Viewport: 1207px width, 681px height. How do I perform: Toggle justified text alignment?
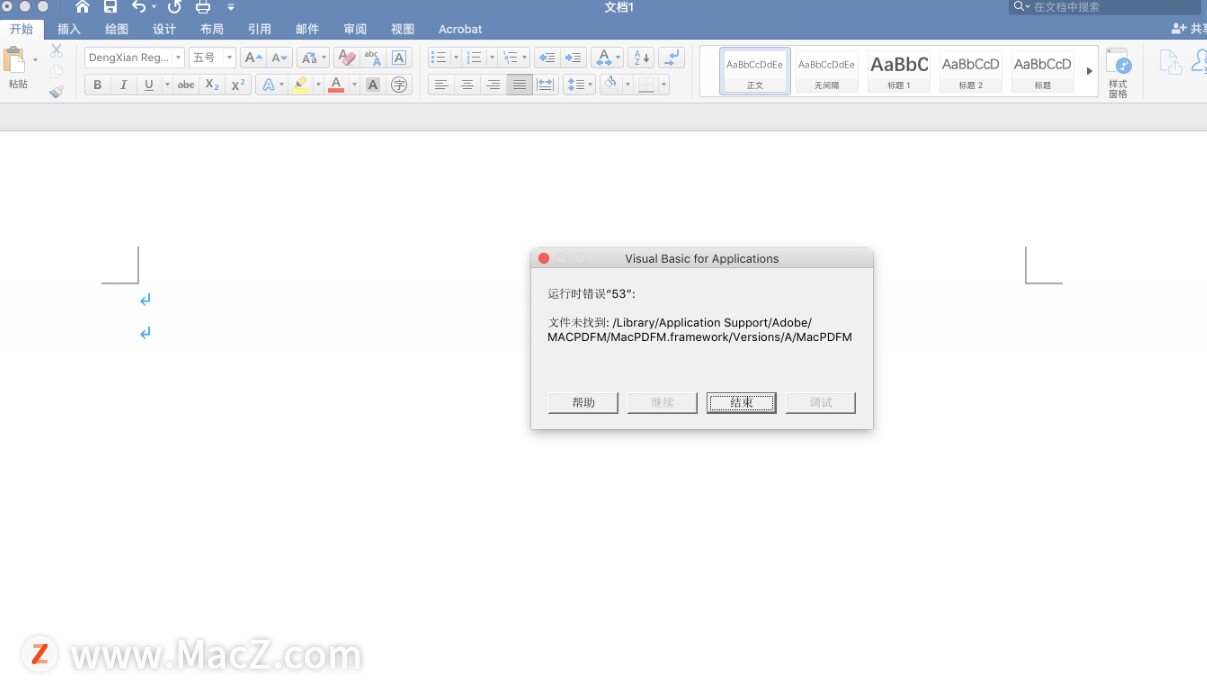[519, 85]
